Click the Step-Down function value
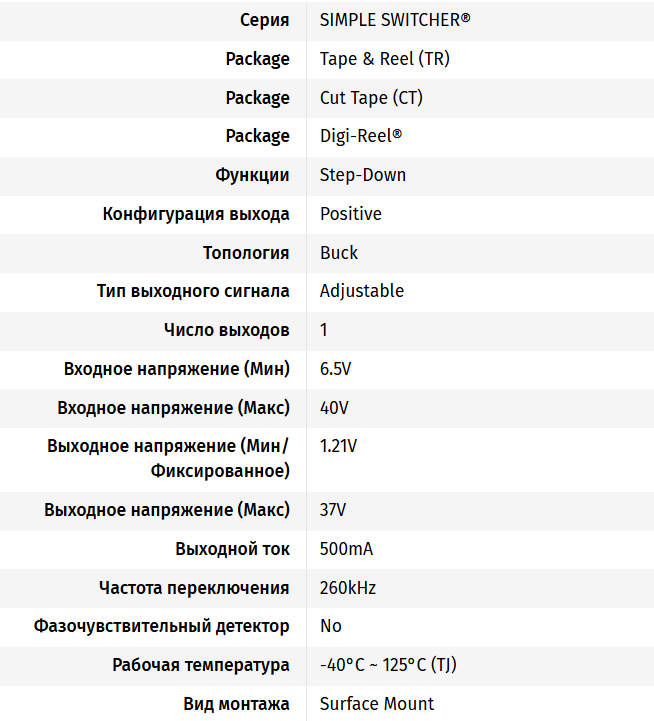Viewport: 654px width, 721px height. pyautogui.click(x=363, y=175)
